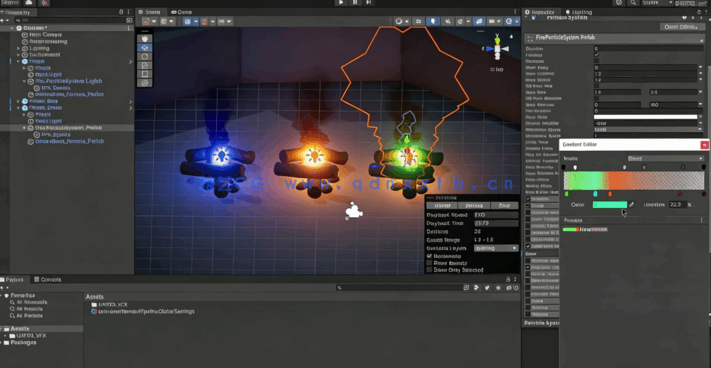Viewport: 711px width, 368px height.
Task: Click the Hierarchy search field
Action: pyautogui.click(x=70, y=20)
